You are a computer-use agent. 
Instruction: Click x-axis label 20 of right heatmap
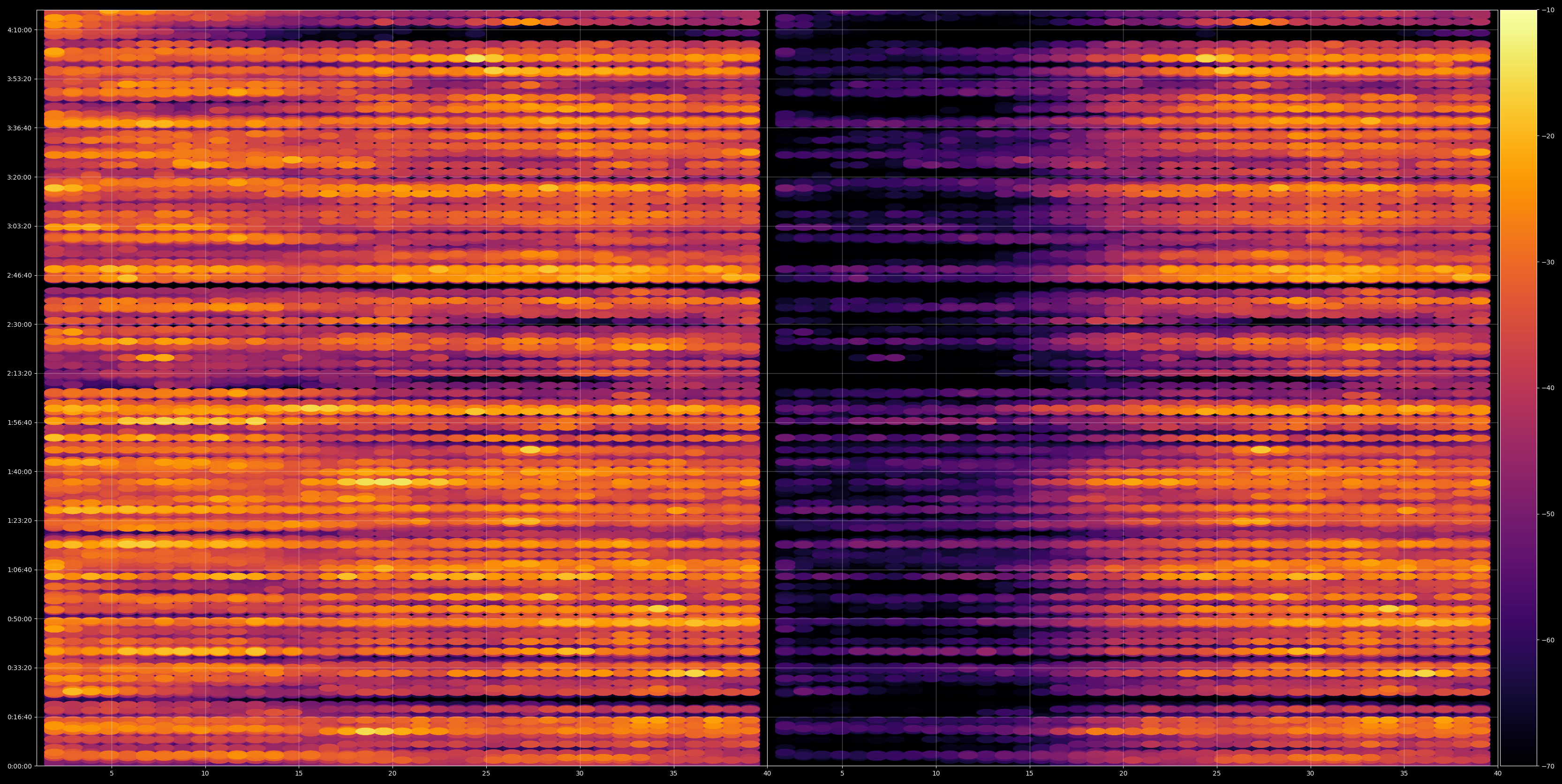click(x=1123, y=774)
